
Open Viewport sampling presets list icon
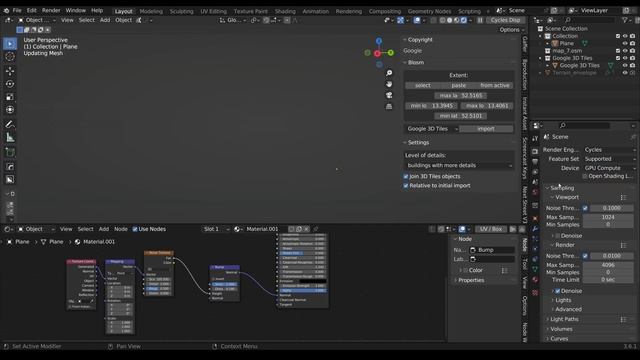point(623,198)
